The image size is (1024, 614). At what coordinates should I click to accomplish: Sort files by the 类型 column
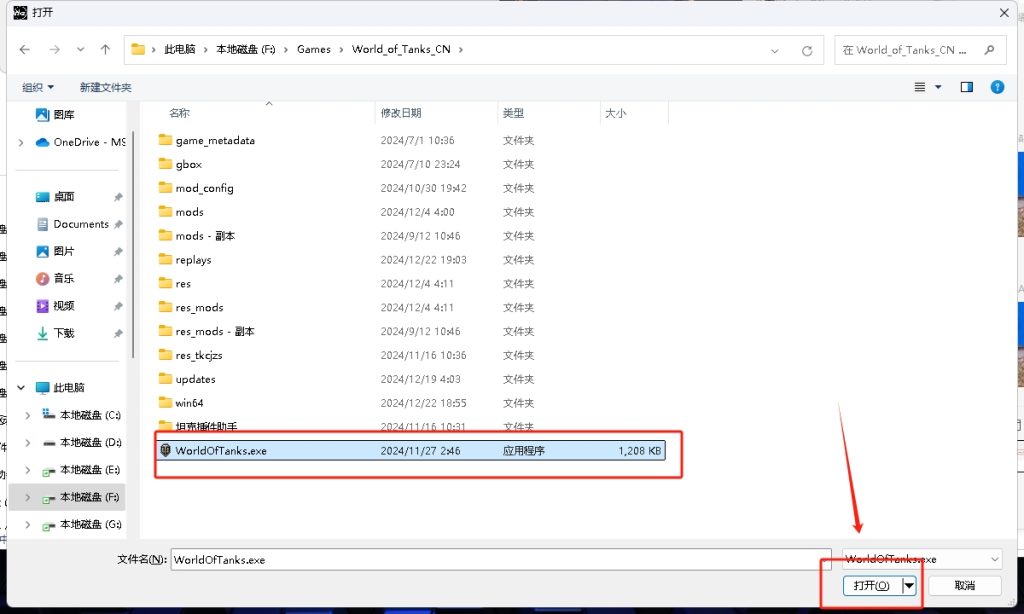point(513,113)
